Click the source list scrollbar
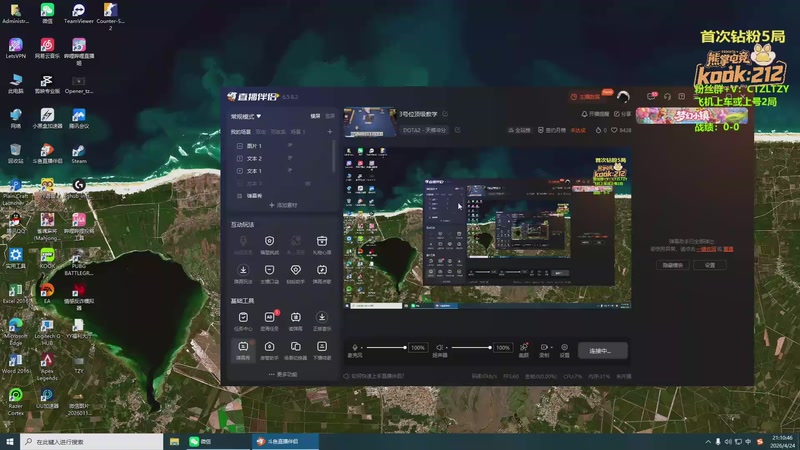 (334, 156)
